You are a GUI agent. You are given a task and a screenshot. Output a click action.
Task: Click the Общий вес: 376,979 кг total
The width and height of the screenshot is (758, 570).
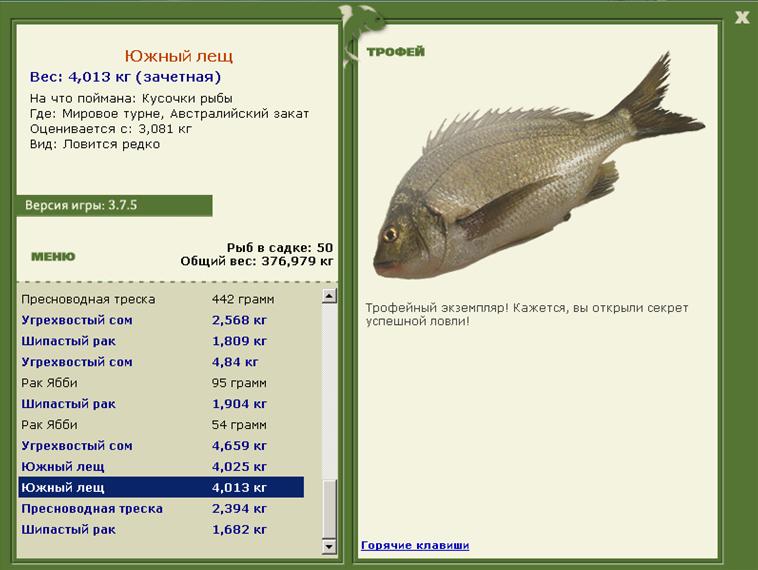point(257,262)
